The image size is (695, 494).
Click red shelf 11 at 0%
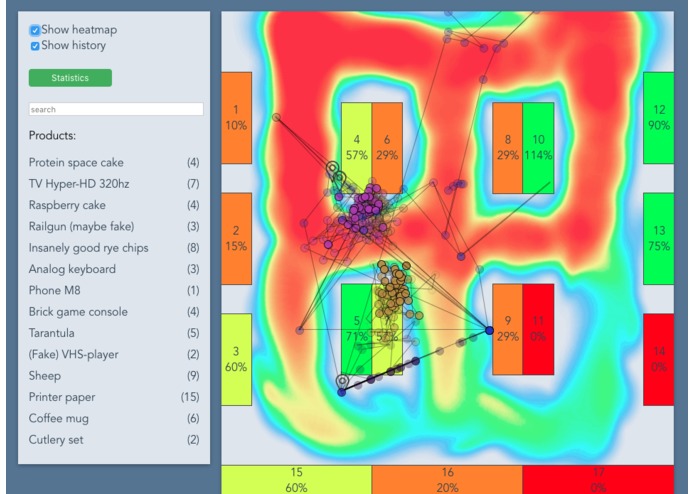coord(538,329)
